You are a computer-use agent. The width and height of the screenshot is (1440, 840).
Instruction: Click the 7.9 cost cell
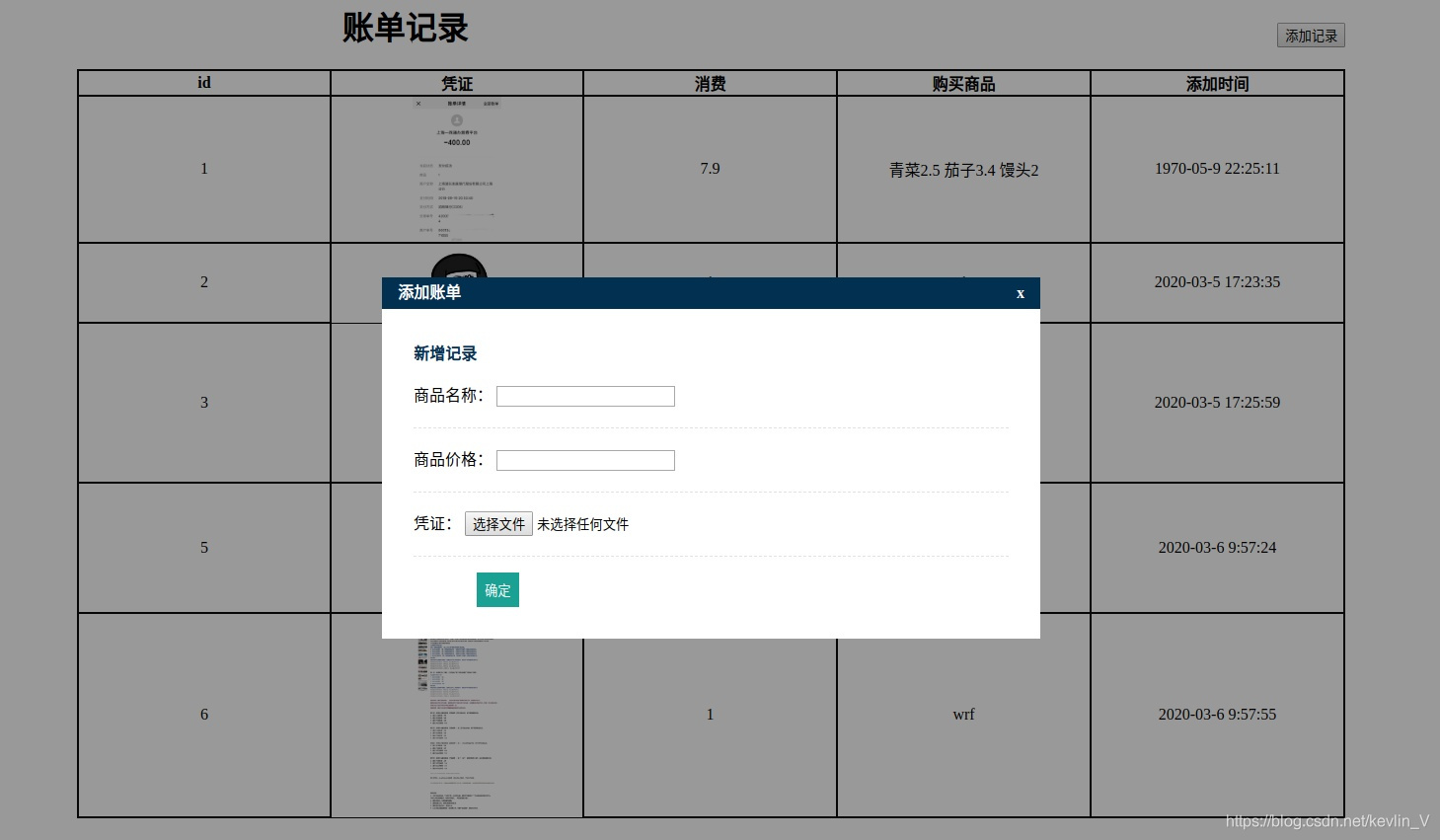(x=711, y=169)
